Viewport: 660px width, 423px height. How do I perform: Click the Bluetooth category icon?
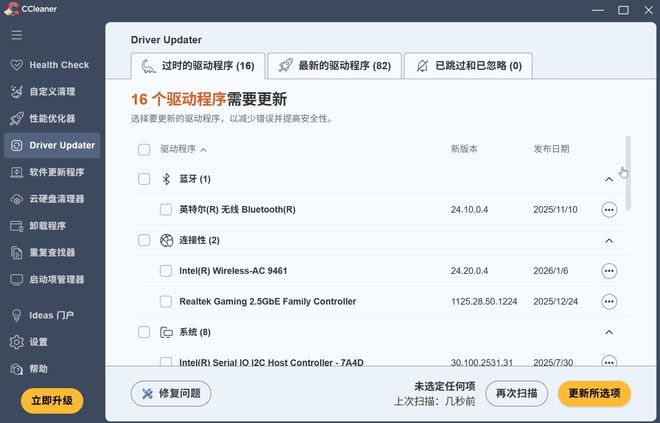(166, 179)
